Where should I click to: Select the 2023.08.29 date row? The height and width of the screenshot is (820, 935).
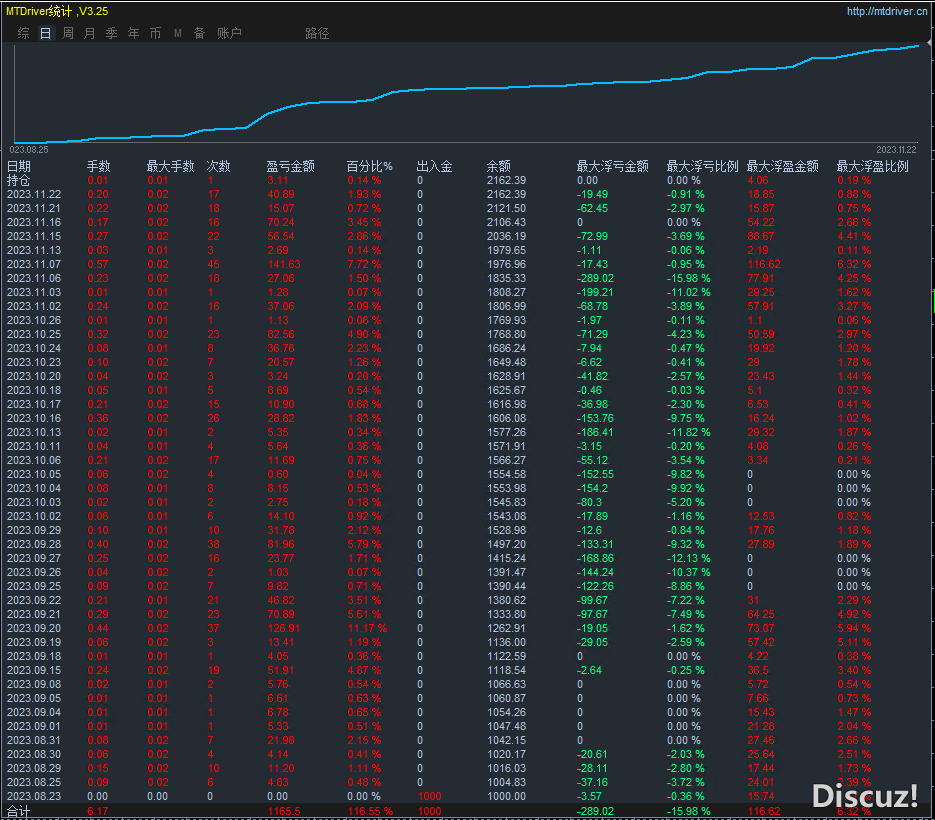coord(34,768)
